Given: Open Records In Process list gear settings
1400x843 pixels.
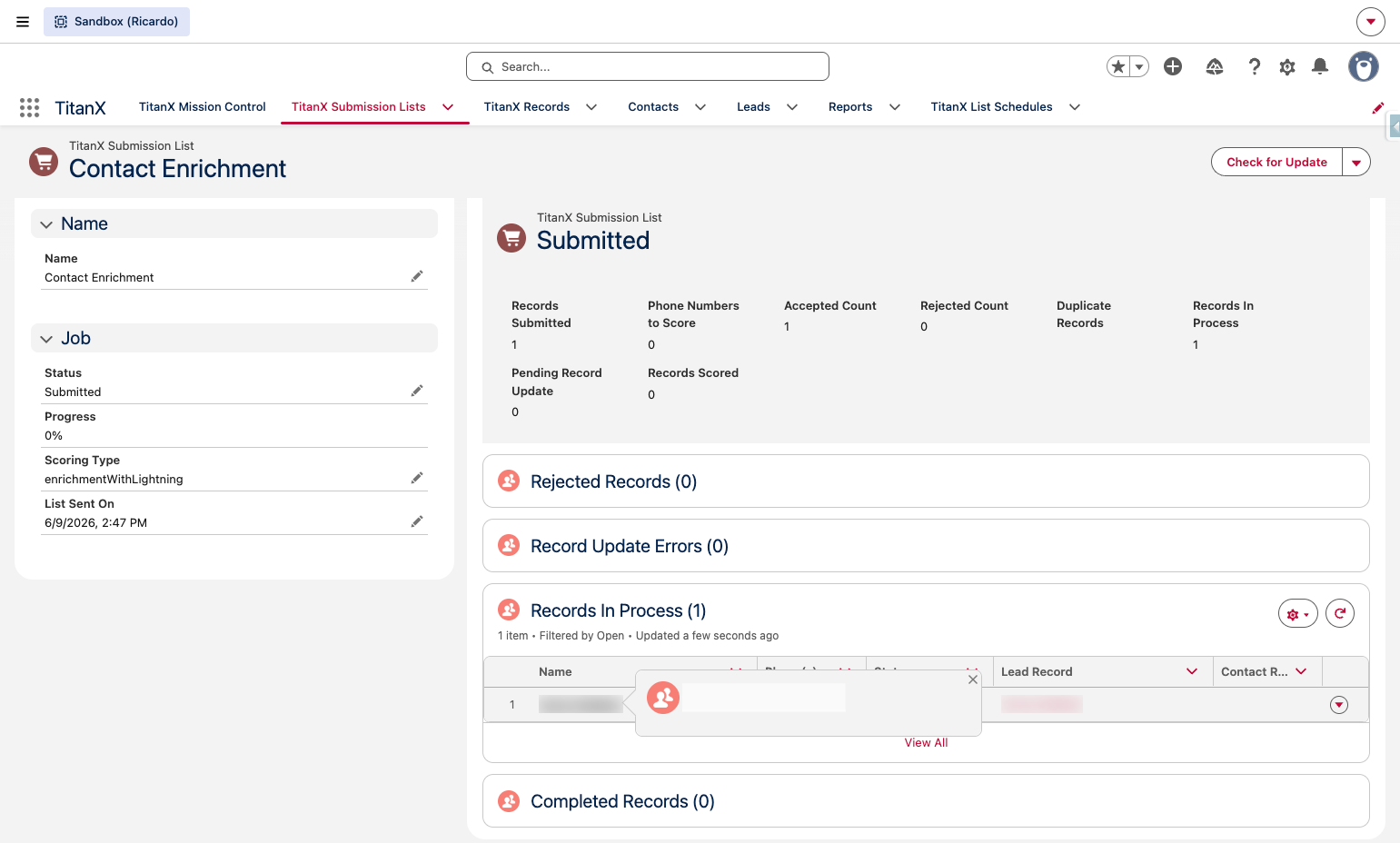Looking at the screenshot, I should [1298, 614].
